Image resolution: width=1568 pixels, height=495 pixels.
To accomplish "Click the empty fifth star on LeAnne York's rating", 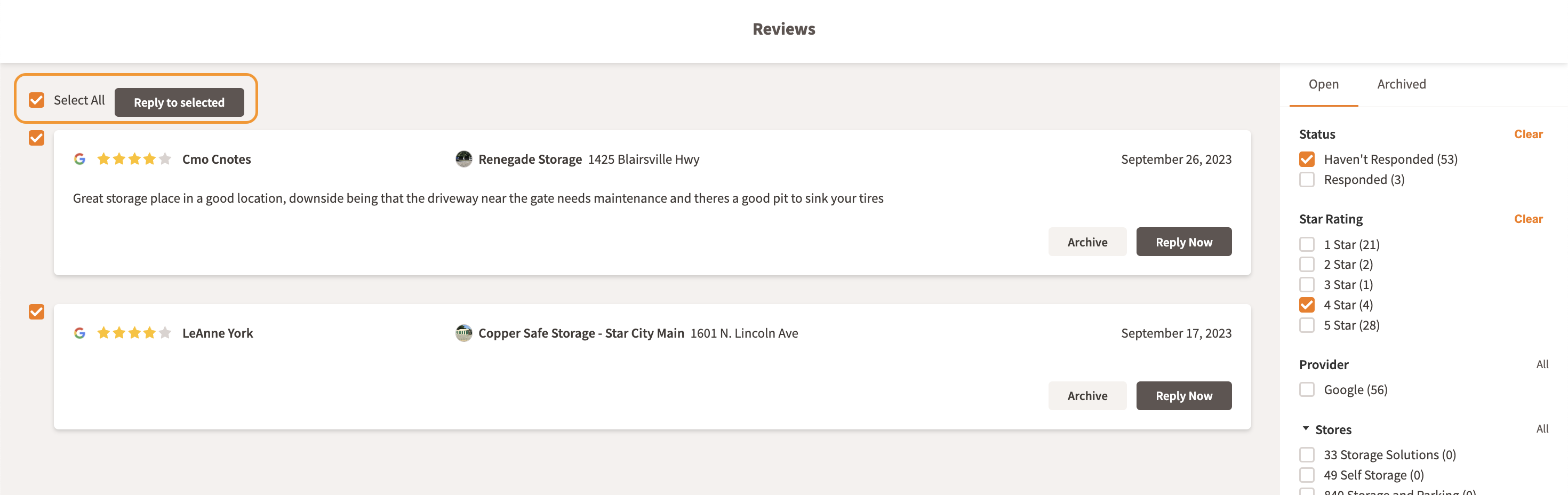I will (x=164, y=333).
